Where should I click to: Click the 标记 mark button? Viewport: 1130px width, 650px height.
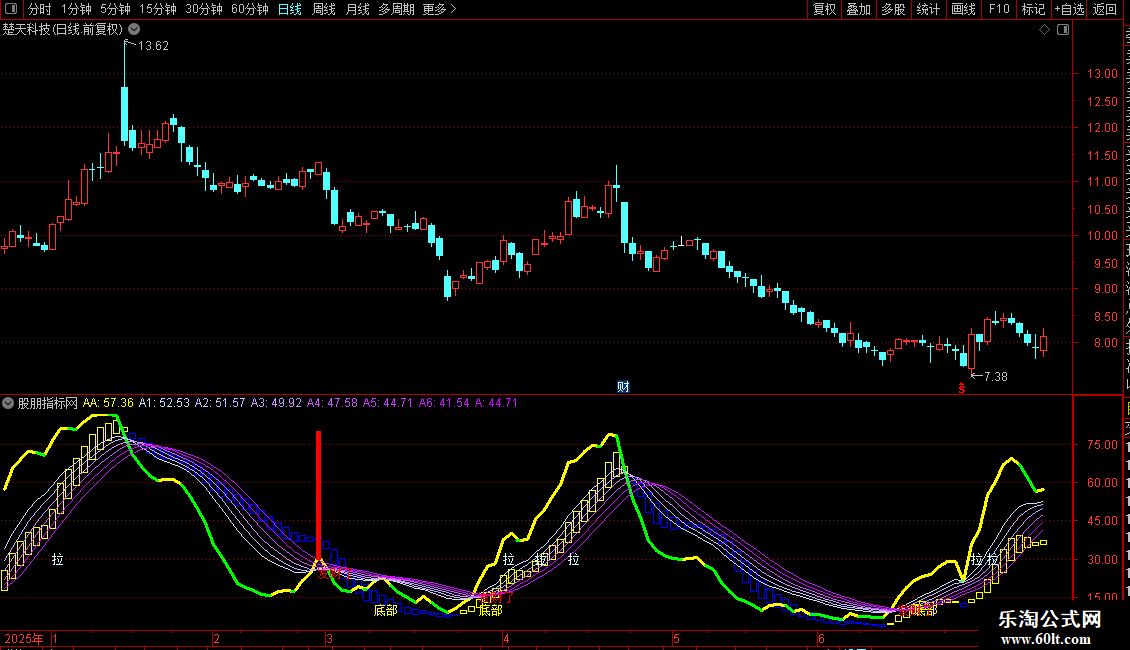(1033, 9)
